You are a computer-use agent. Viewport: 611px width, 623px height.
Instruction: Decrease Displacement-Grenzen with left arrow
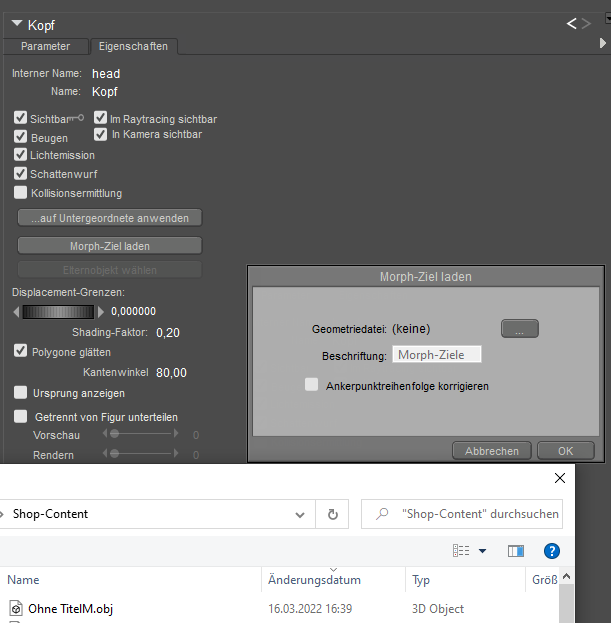tap(16, 312)
